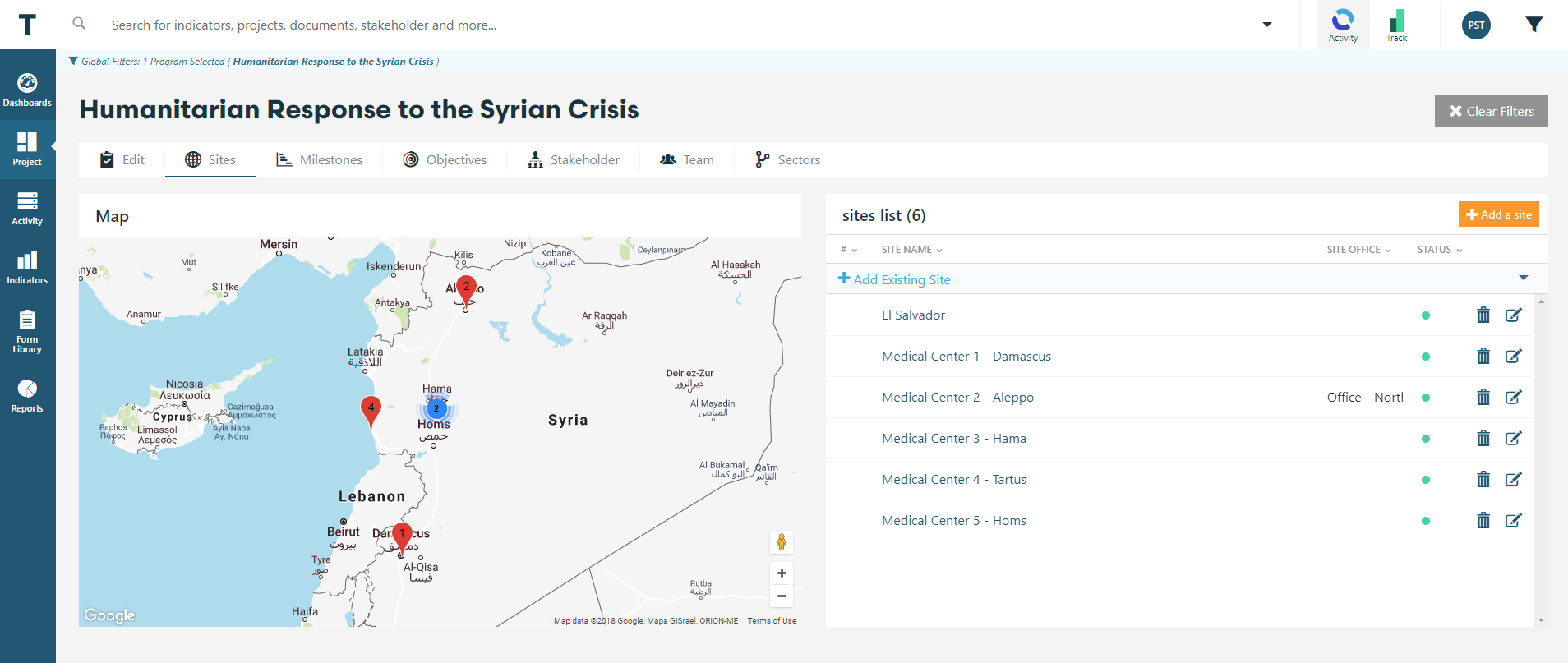Open the Form Library sidebar icon
The width and height of the screenshot is (1568, 663).
(27, 331)
